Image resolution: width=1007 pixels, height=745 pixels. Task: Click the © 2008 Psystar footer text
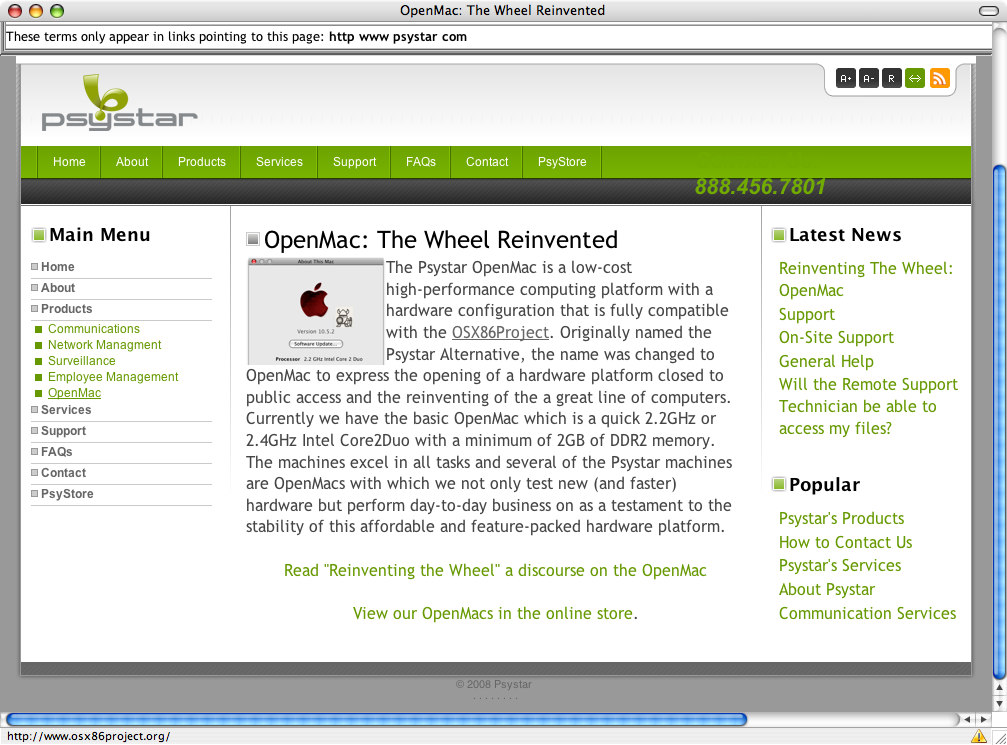493,685
